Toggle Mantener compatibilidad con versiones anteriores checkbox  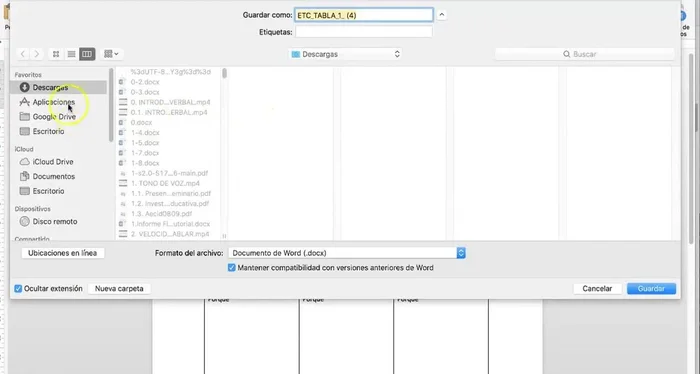[x=231, y=268]
